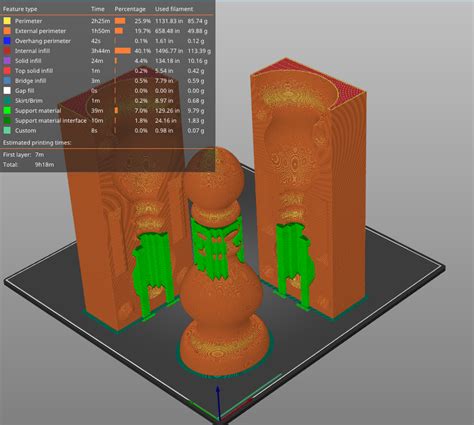Click the blue Overhang perimeter swatch
This screenshot has height=425, width=474.
point(7,41)
